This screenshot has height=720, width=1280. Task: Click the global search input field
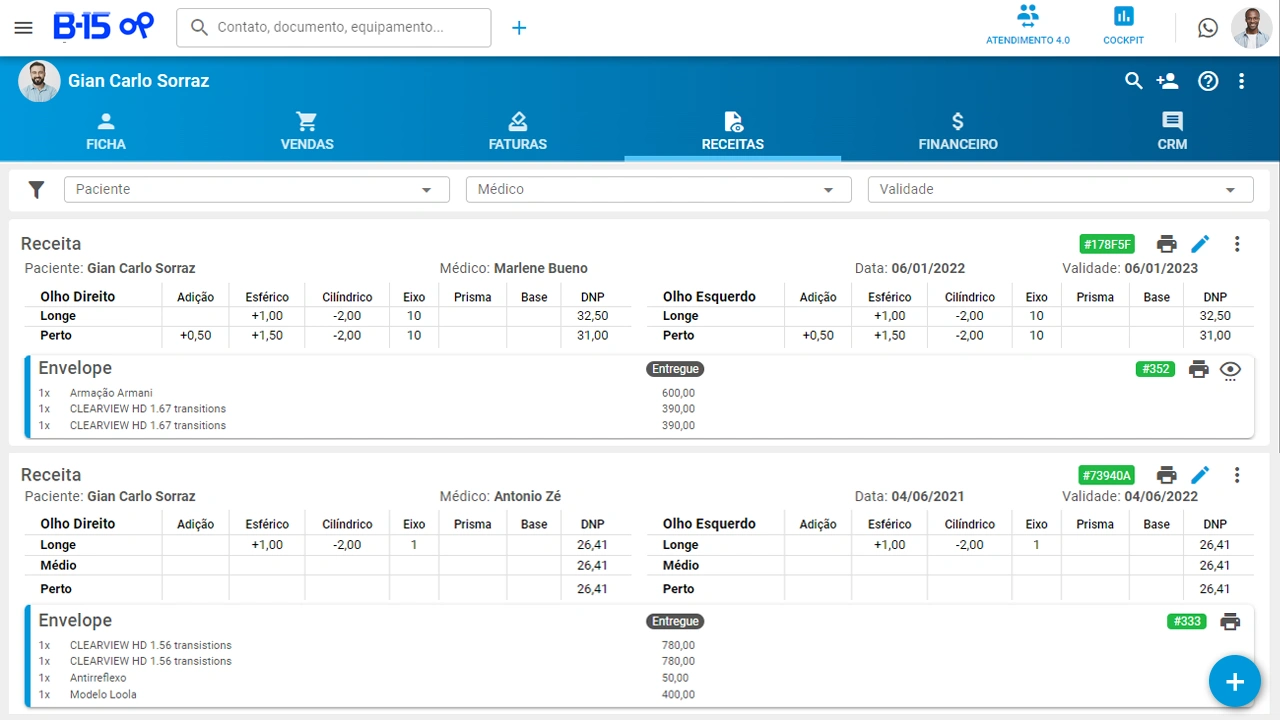point(345,28)
